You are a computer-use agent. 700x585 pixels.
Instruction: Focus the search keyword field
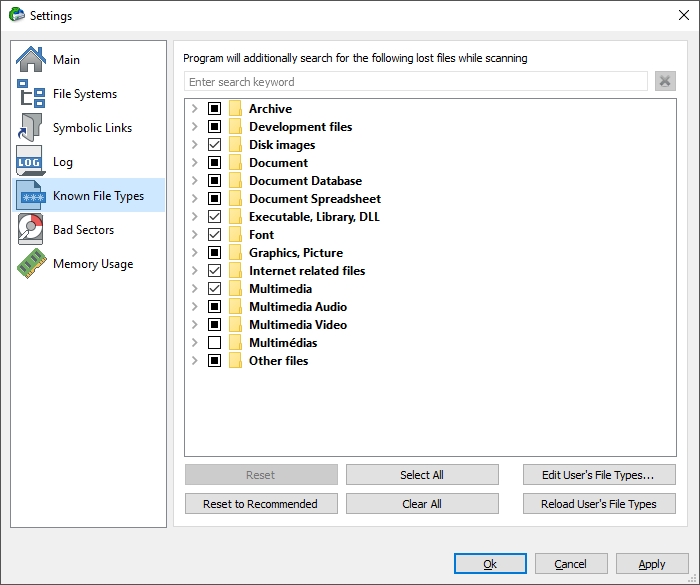pos(416,82)
